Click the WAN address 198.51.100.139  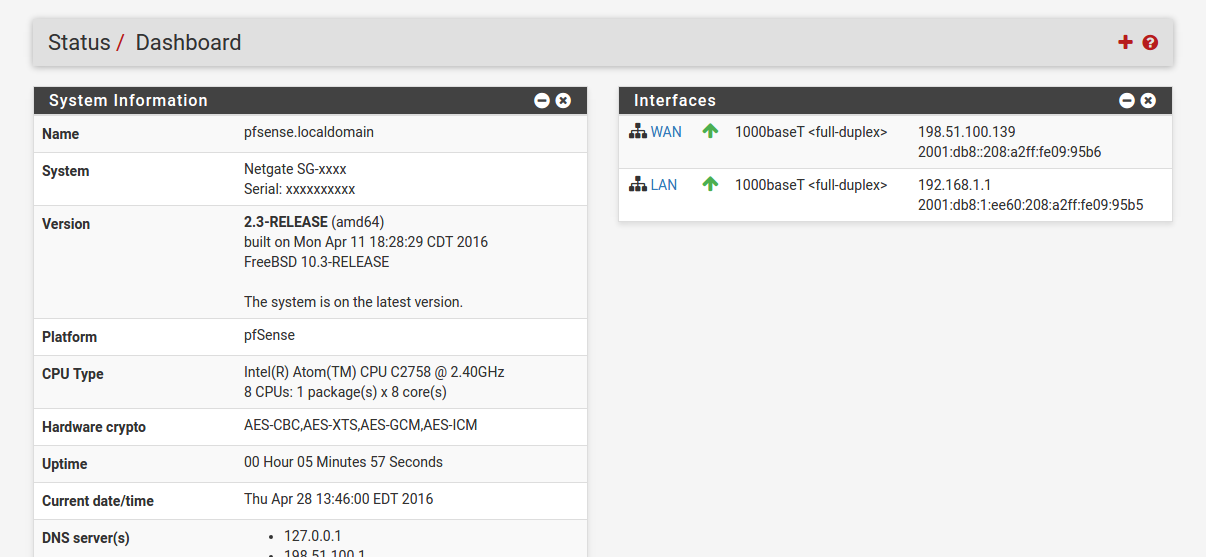click(966, 132)
